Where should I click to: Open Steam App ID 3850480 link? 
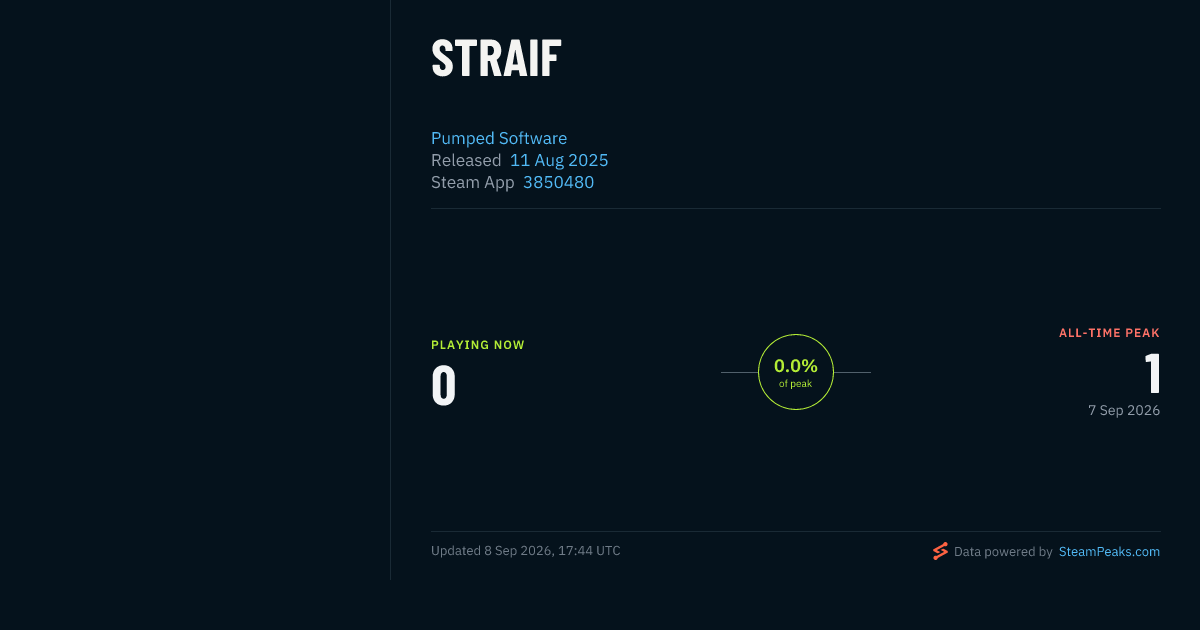pyautogui.click(x=558, y=182)
